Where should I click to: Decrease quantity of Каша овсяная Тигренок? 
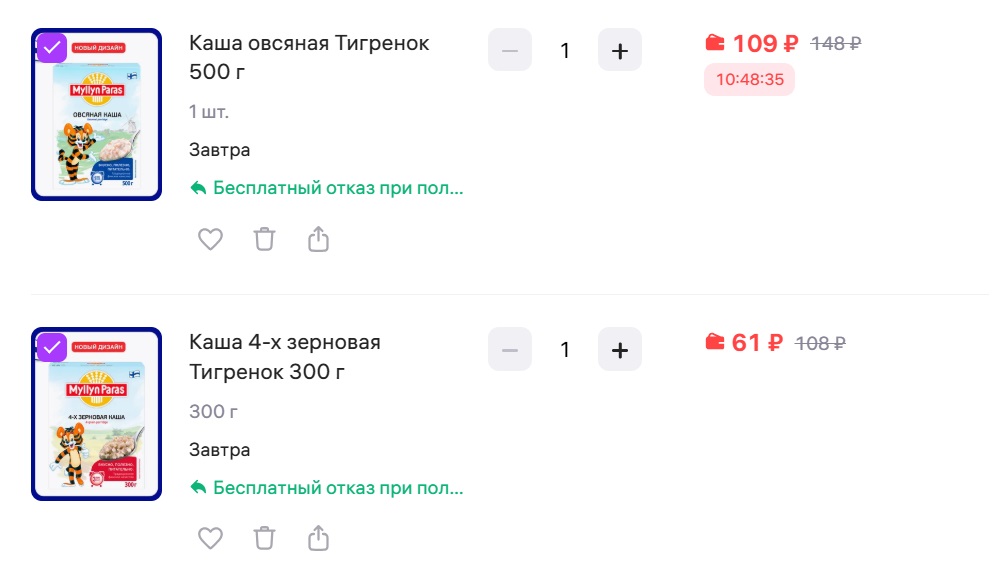click(x=510, y=50)
